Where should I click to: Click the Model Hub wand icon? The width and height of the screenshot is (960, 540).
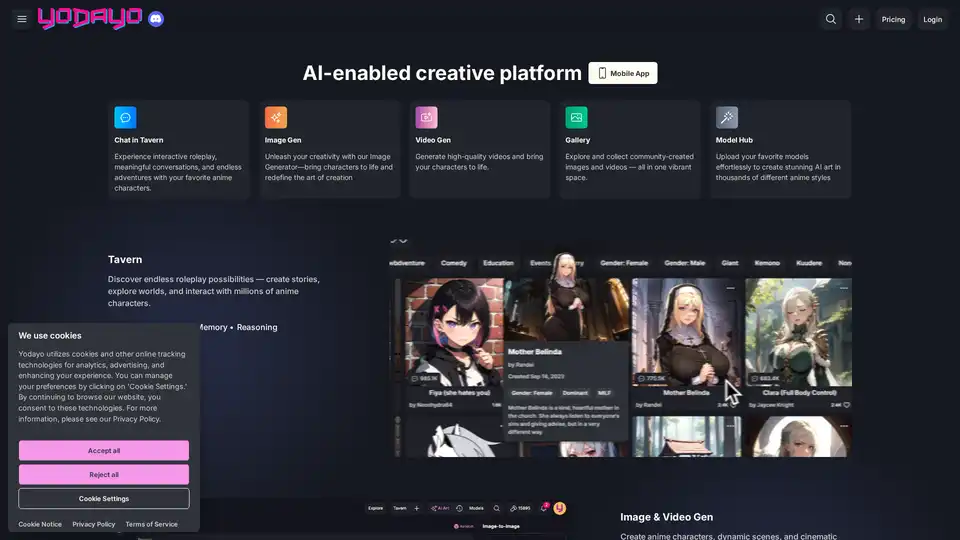[727, 117]
